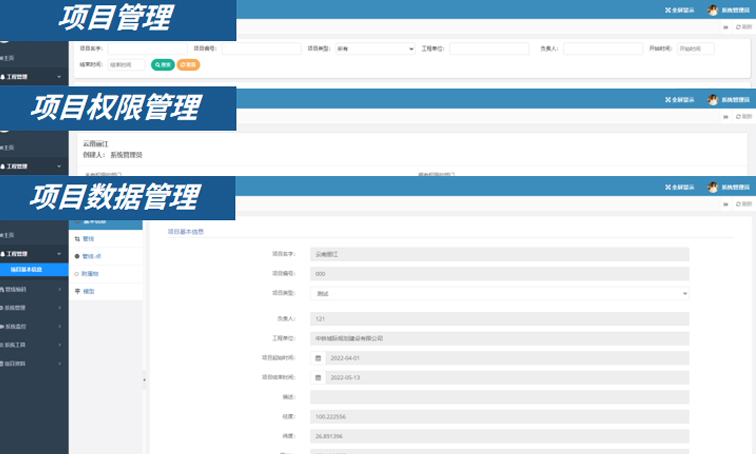Click the empty 描述 field
Screen dimensions: 756x454
pyautogui.click(x=500, y=397)
